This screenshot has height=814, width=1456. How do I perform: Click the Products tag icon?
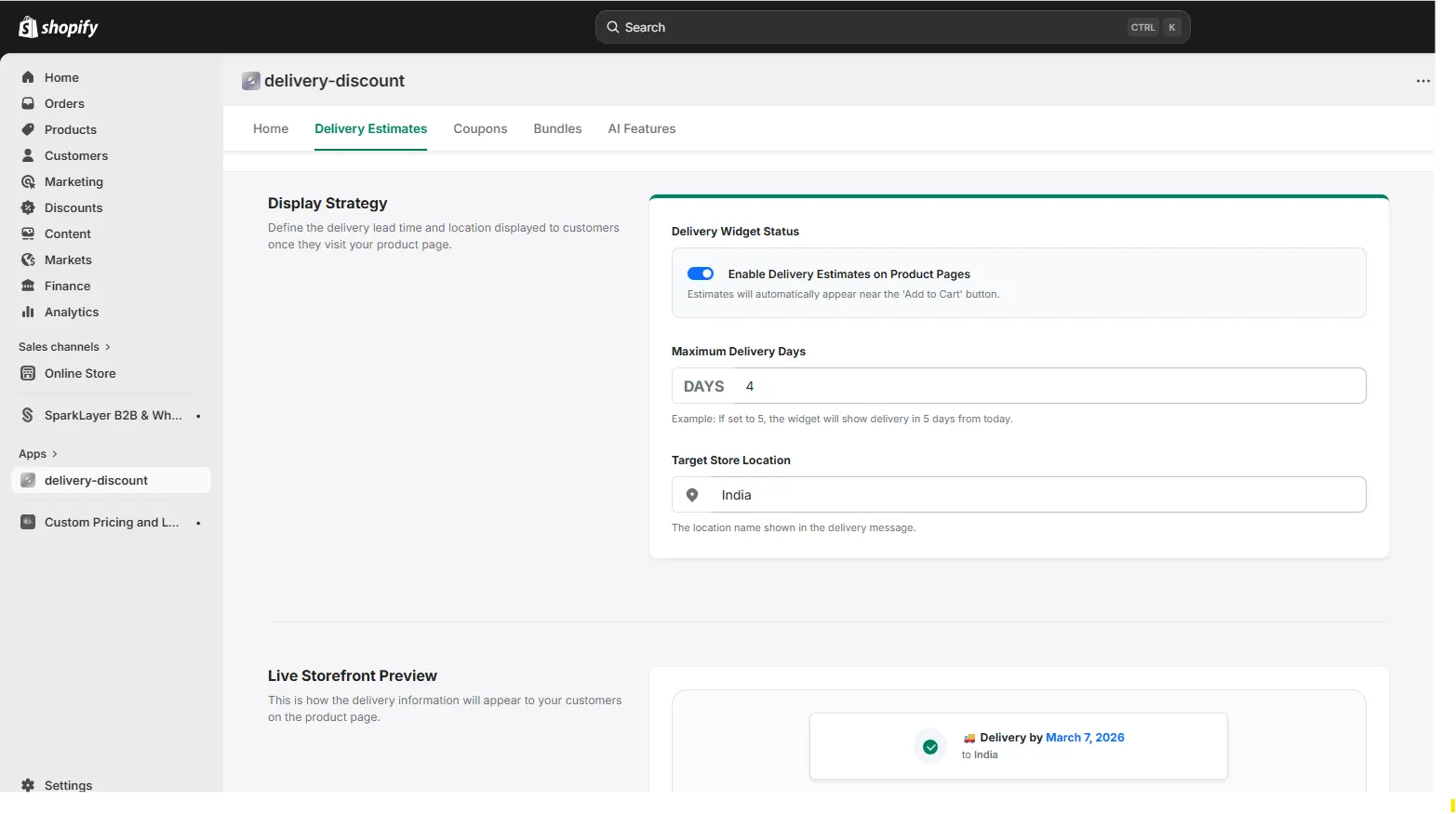(x=28, y=129)
